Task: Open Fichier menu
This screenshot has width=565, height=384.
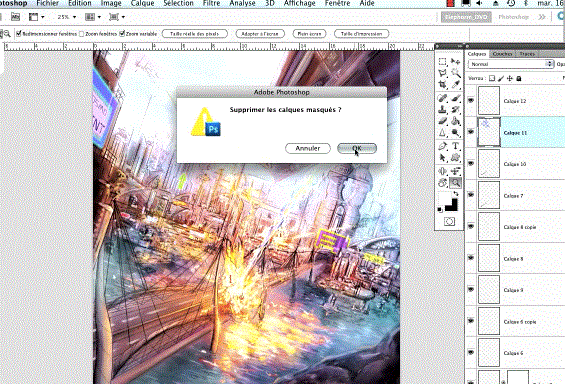Action: [48, 3]
